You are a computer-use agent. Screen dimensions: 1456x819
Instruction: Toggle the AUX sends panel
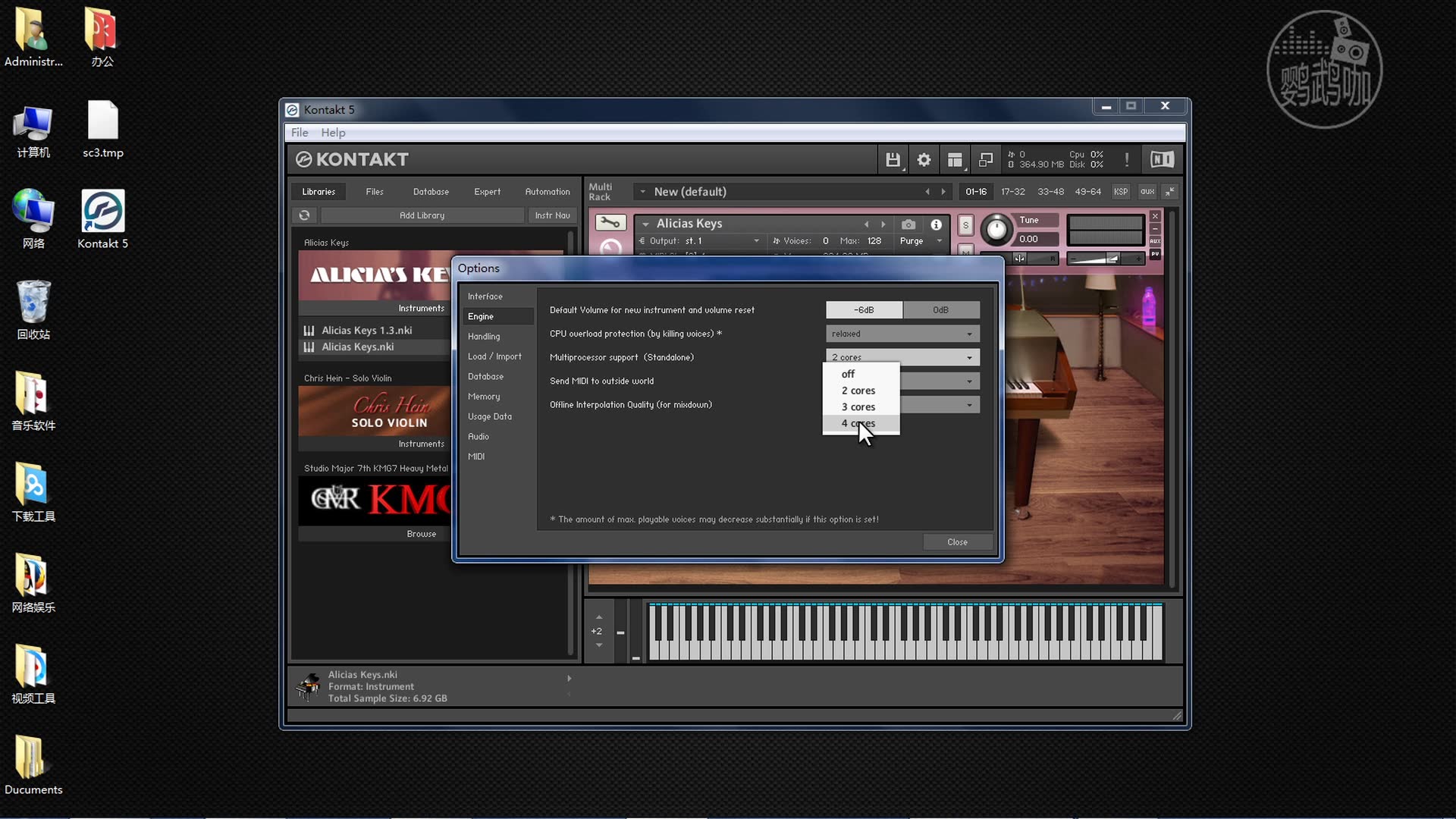pyautogui.click(x=1155, y=240)
